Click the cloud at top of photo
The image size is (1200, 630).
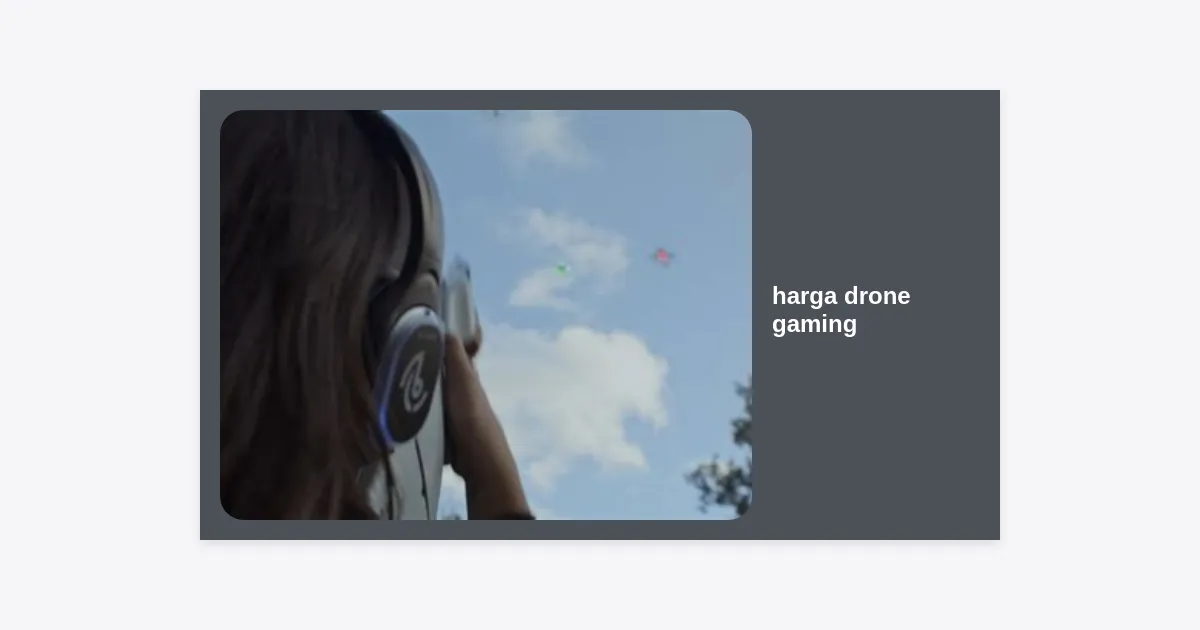click(x=545, y=135)
